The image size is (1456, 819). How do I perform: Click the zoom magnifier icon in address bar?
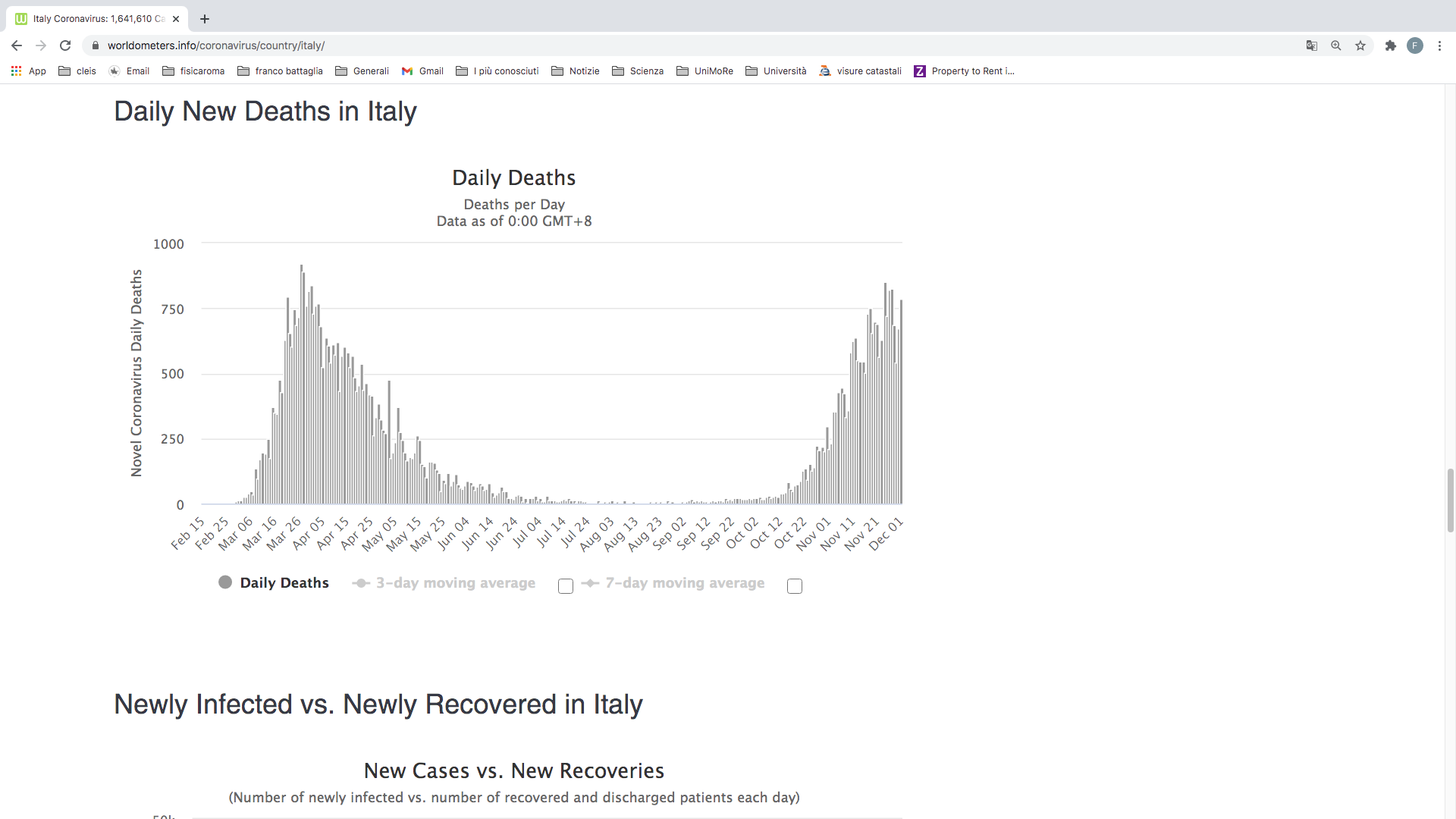tap(1336, 45)
